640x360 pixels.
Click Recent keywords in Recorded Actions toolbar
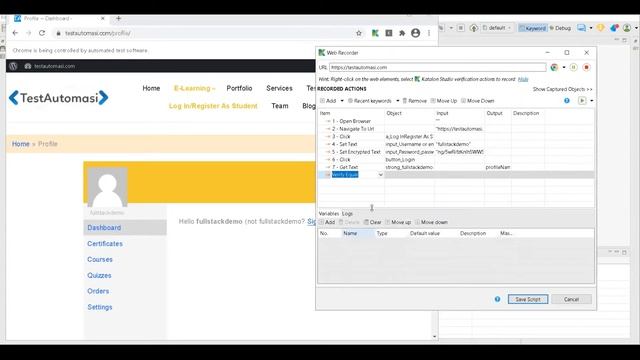pos(371,101)
